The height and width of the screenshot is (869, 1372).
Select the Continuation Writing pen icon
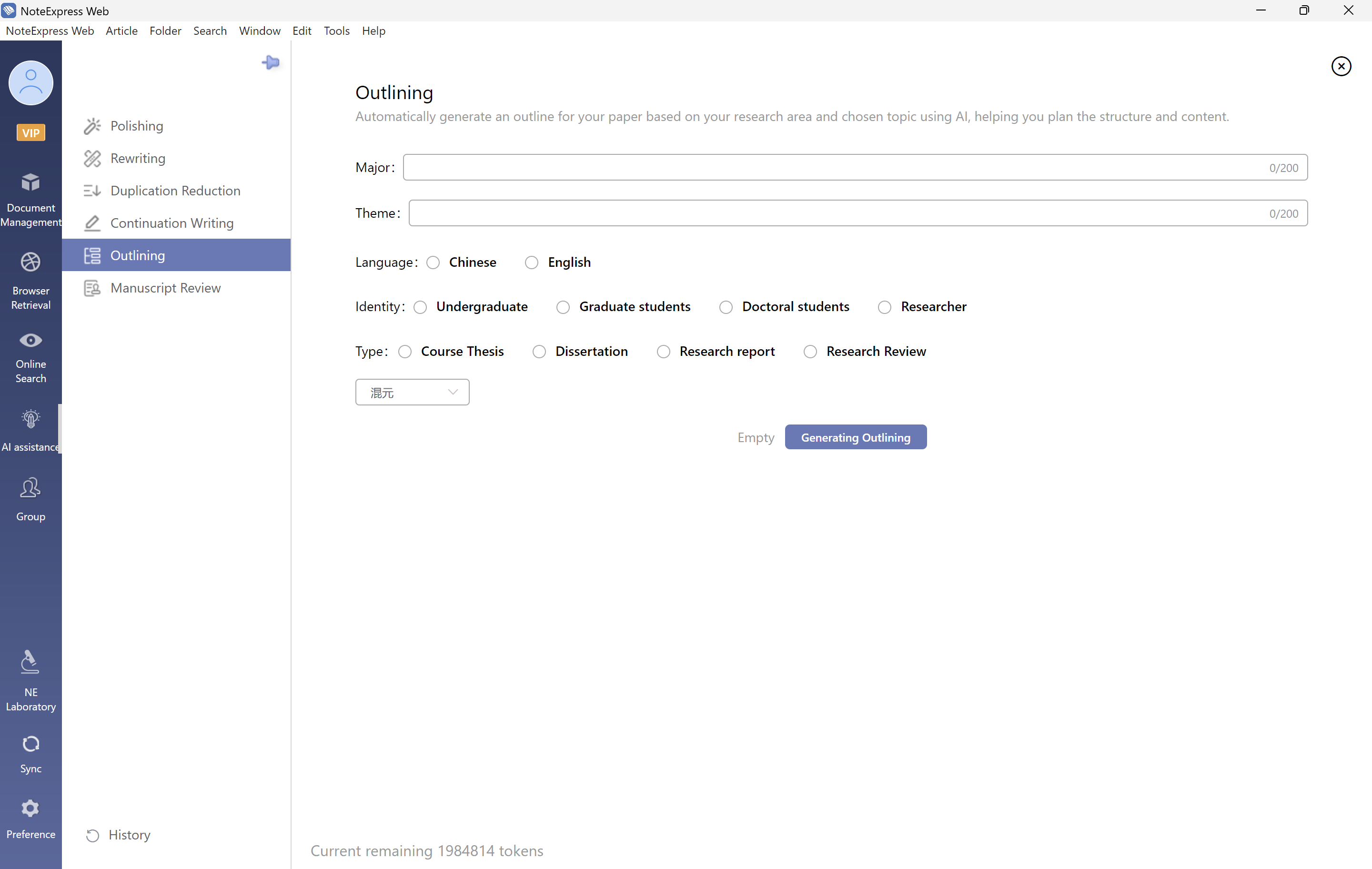tap(92, 223)
